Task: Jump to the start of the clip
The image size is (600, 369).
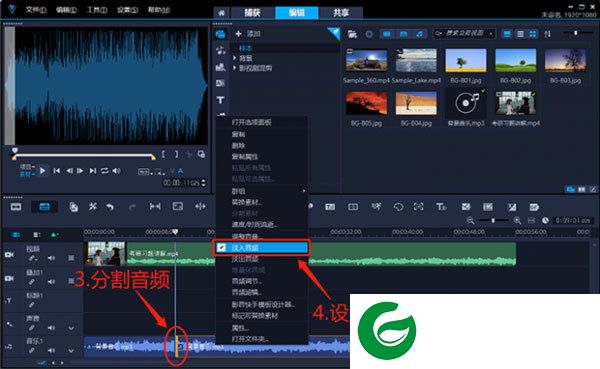Action: [x=57, y=171]
